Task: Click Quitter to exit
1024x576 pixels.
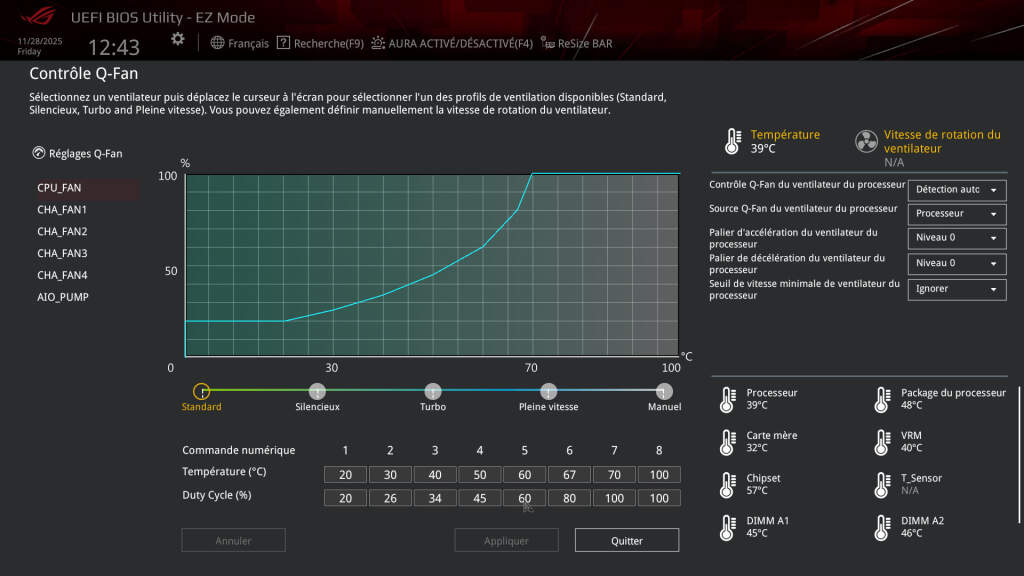Action: pyautogui.click(x=627, y=540)
